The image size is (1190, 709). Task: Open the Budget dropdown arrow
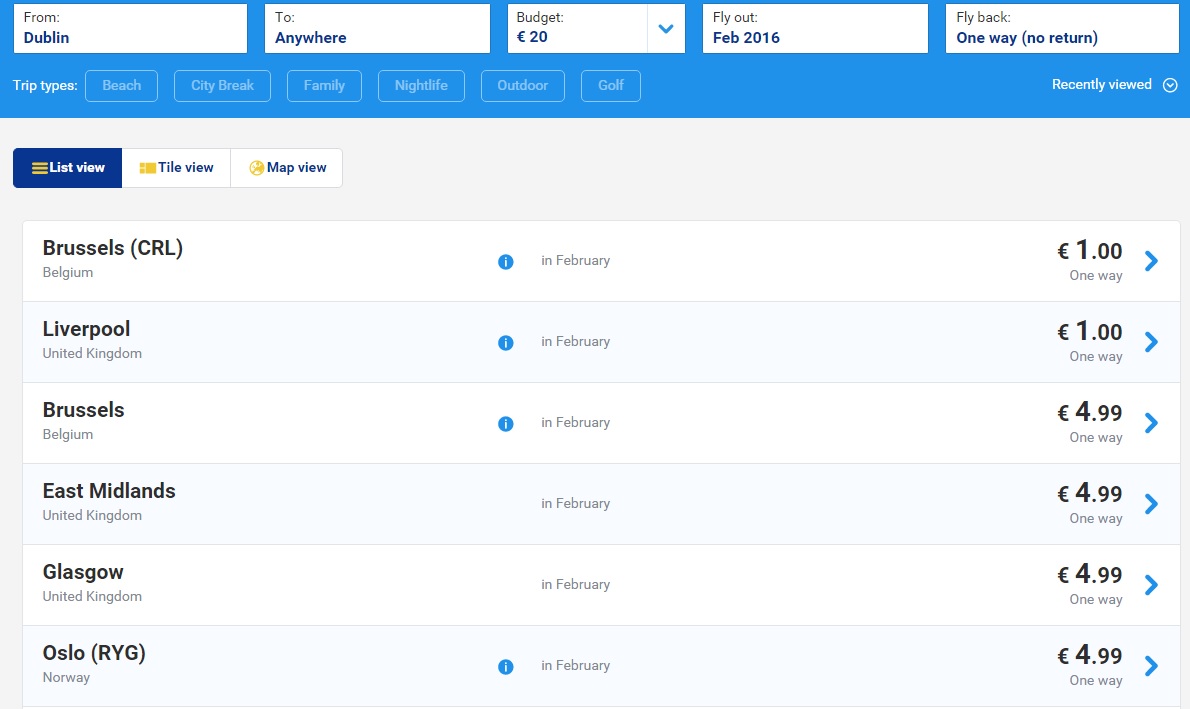666,29
